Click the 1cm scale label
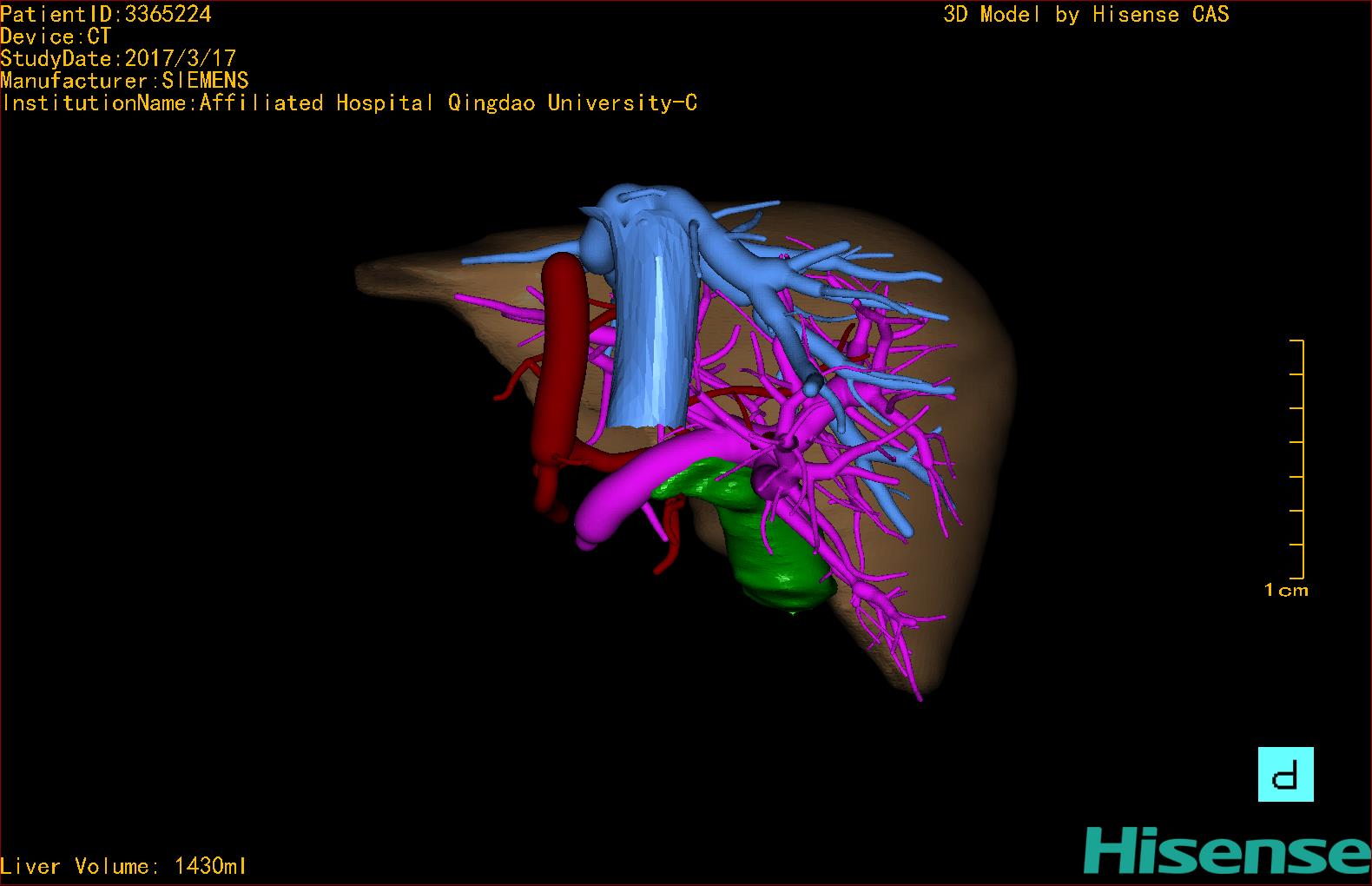 pos(1286,591)
